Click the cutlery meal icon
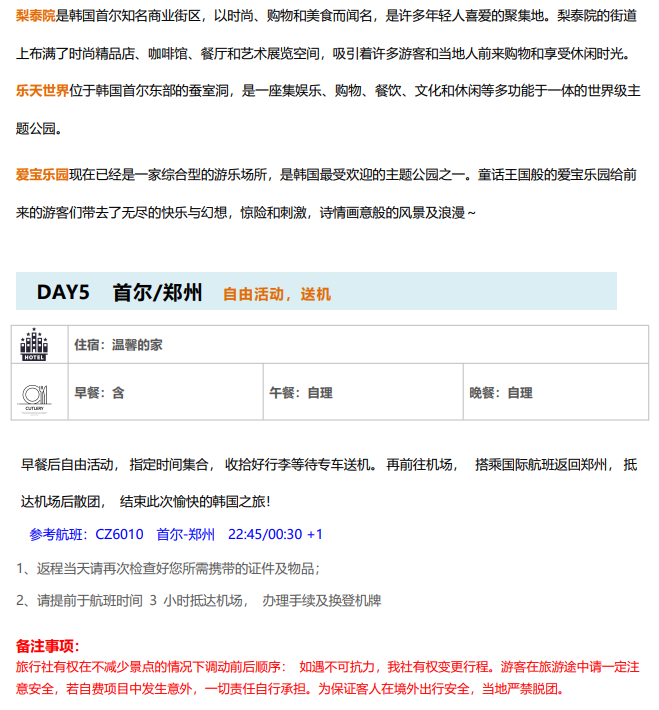 click(x=35, y=393)
